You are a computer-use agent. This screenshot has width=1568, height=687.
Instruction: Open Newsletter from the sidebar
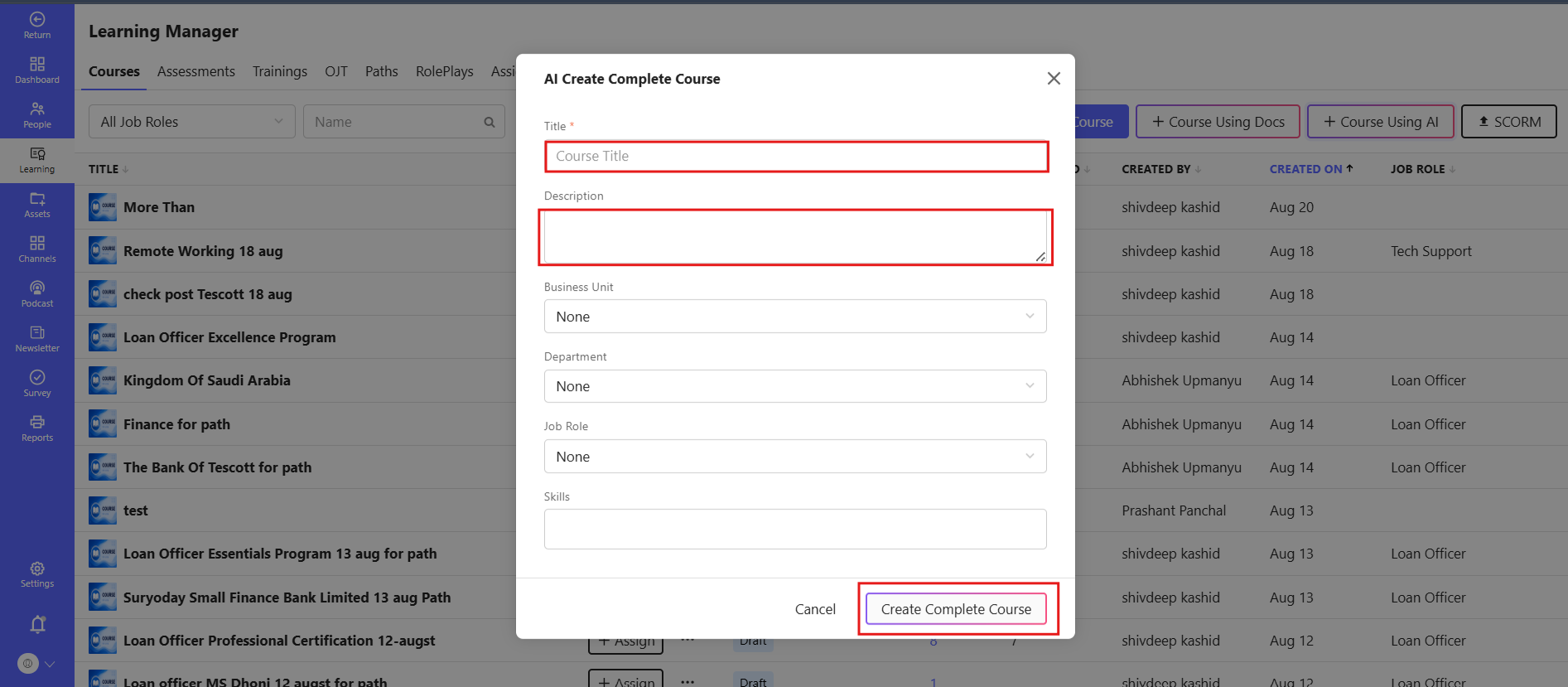coord(37,339)
